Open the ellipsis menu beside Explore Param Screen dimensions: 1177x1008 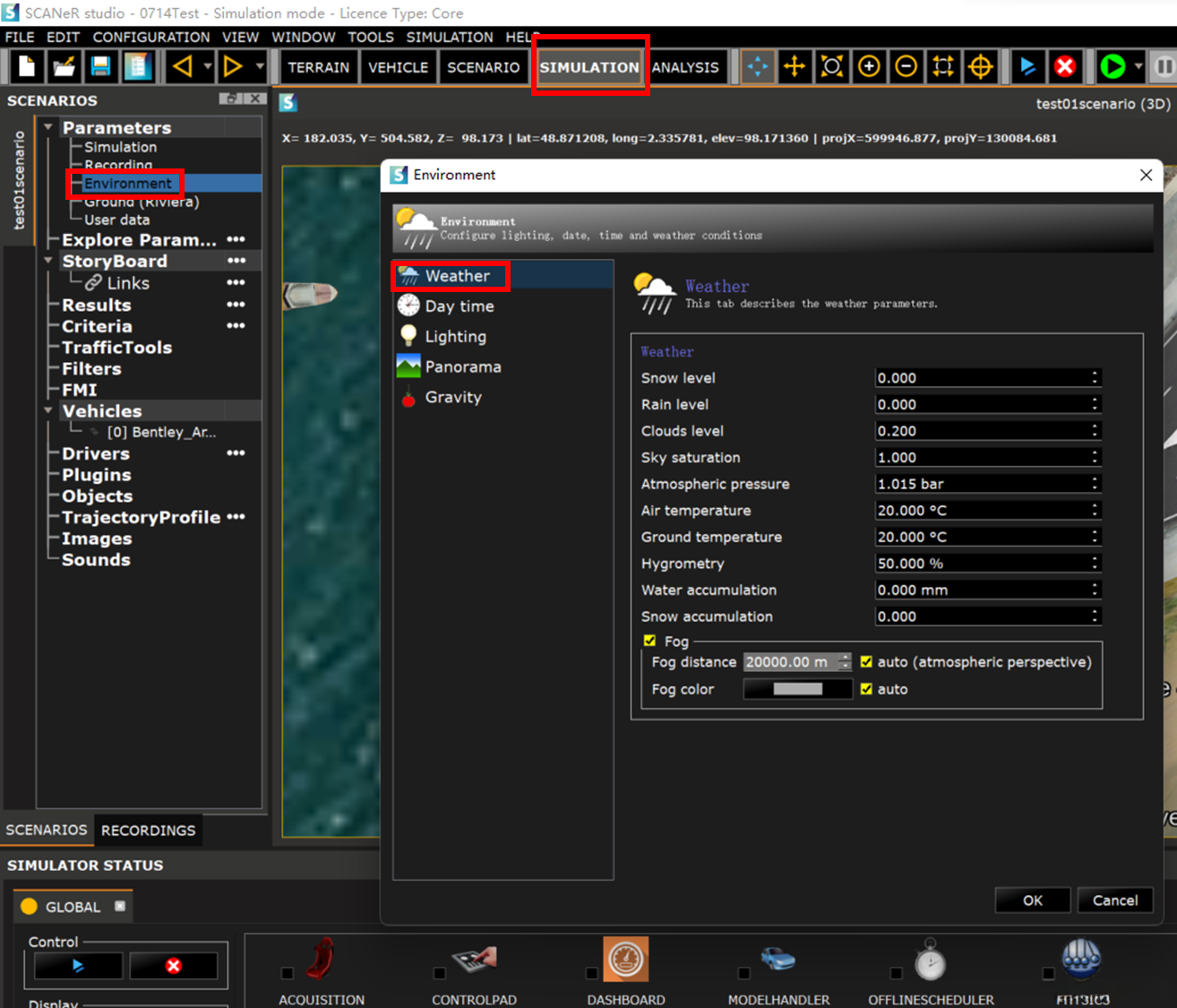pyautogui.click(x=236, y=239)
